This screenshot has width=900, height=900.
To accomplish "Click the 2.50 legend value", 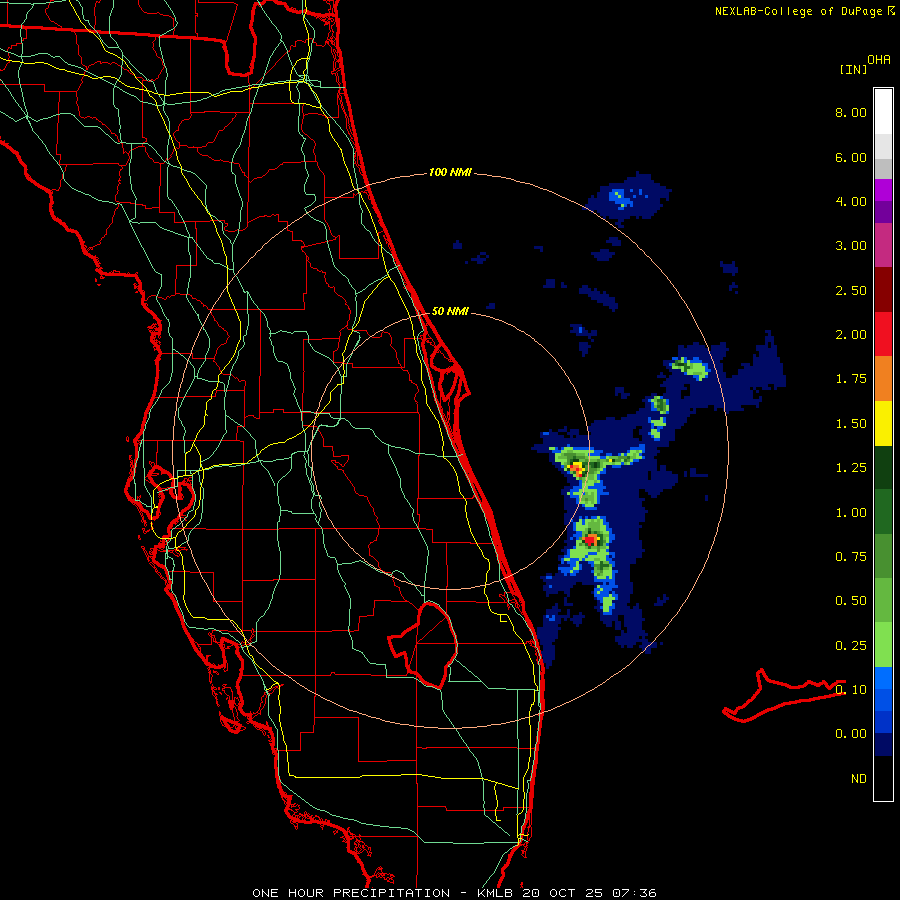I will click(851, 290).
